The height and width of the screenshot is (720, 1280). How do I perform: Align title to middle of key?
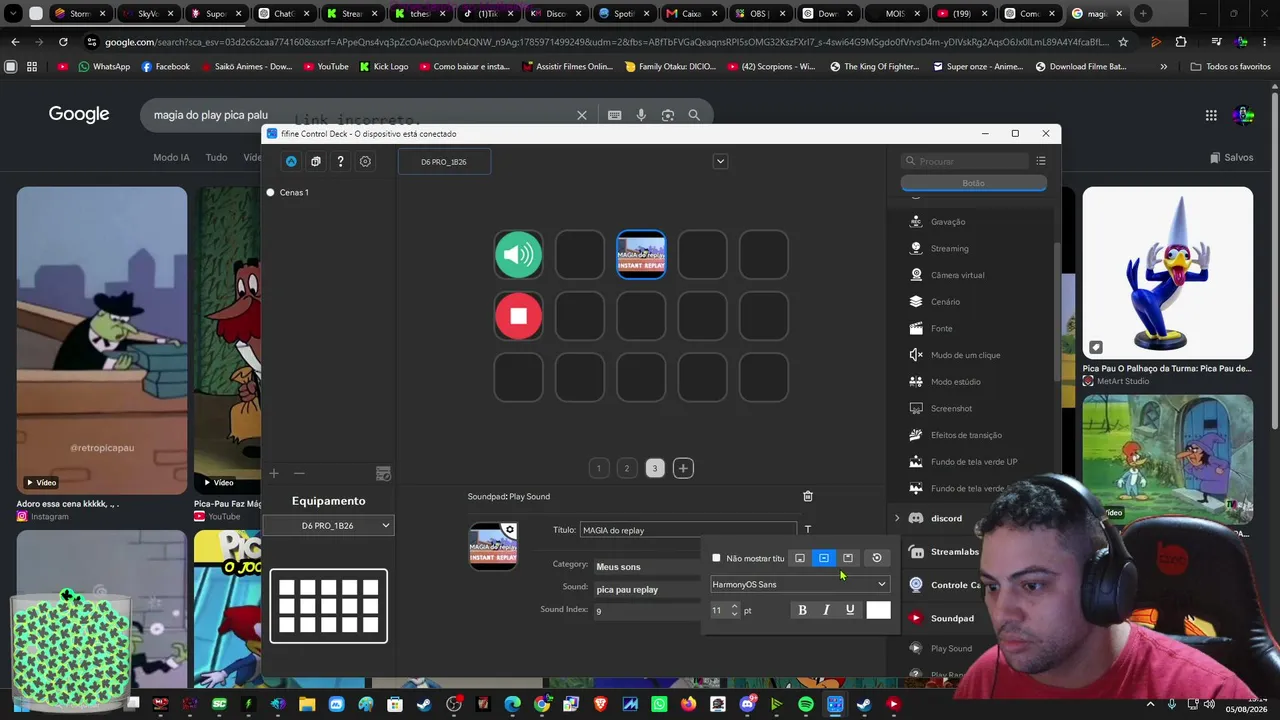click(x=824, y=558)
